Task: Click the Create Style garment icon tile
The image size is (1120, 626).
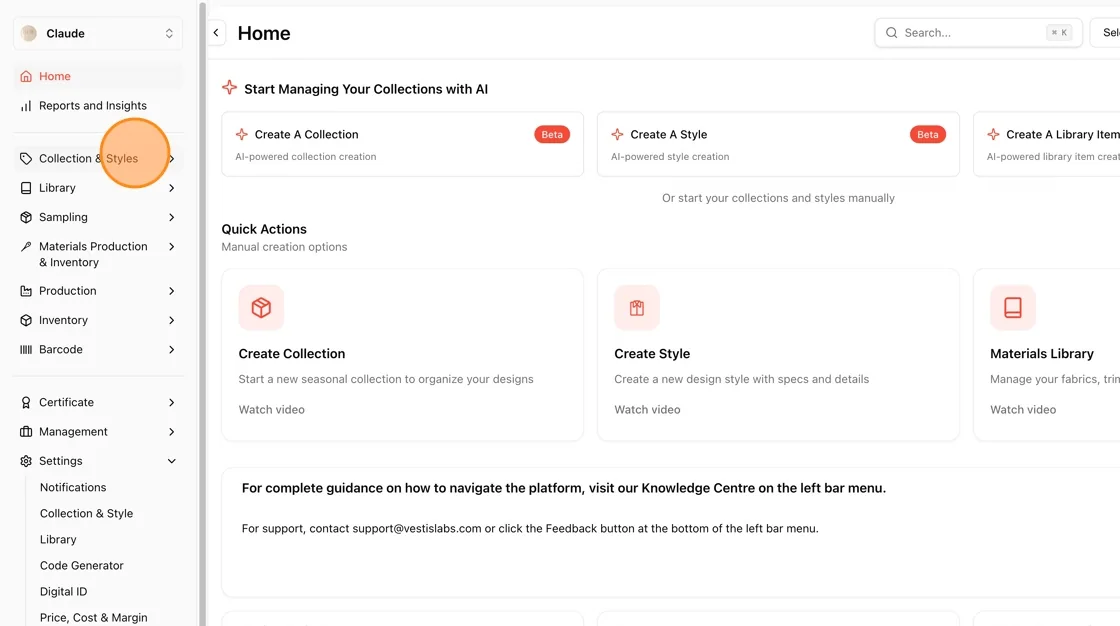Action: (637, 307)
